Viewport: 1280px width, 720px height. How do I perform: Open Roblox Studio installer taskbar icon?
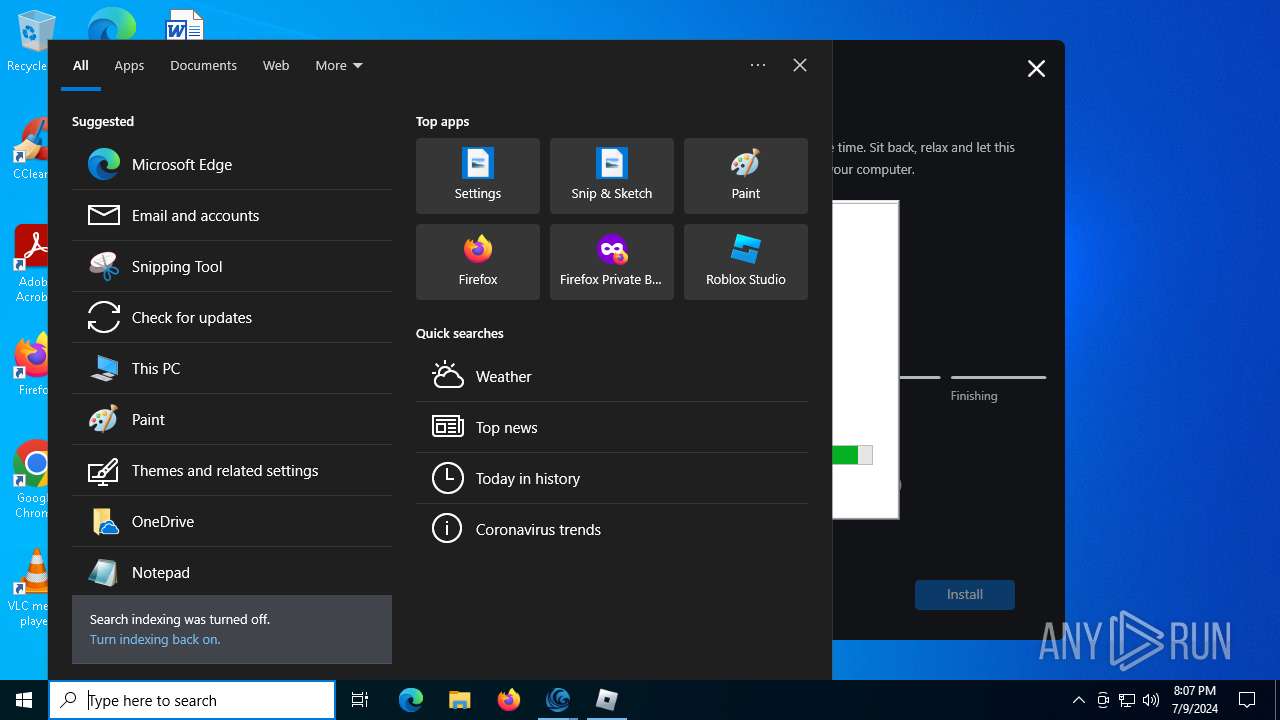[607, 700]
